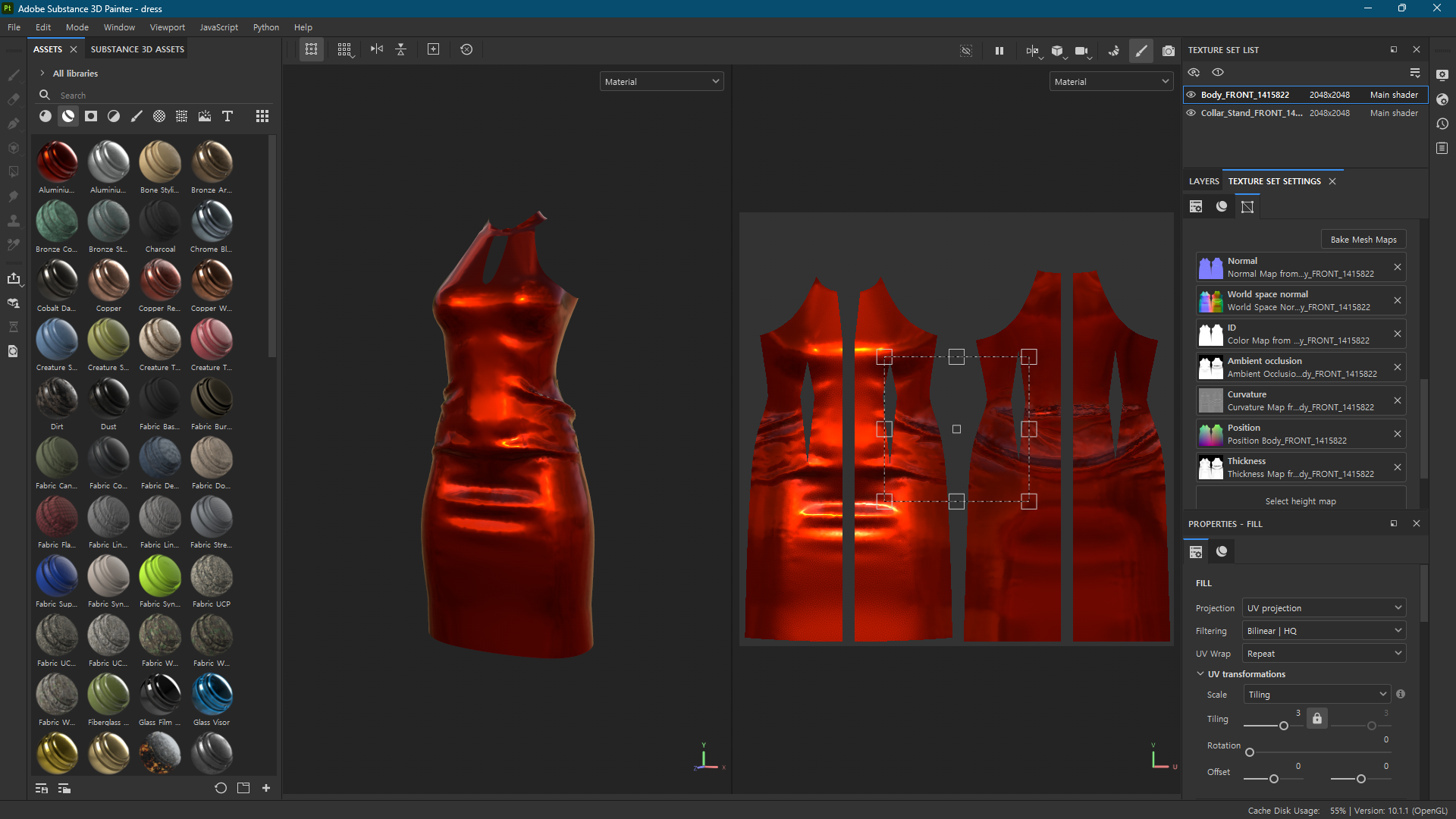Hide the Body_FRONT_1415822 texture set

[1191, 95]
